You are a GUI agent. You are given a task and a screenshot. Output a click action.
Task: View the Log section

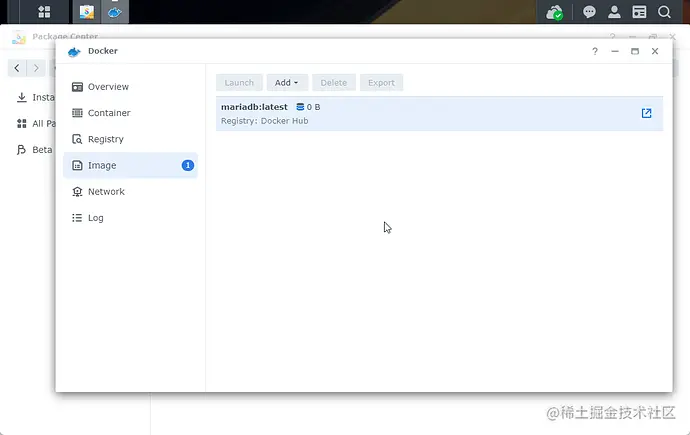131,218
